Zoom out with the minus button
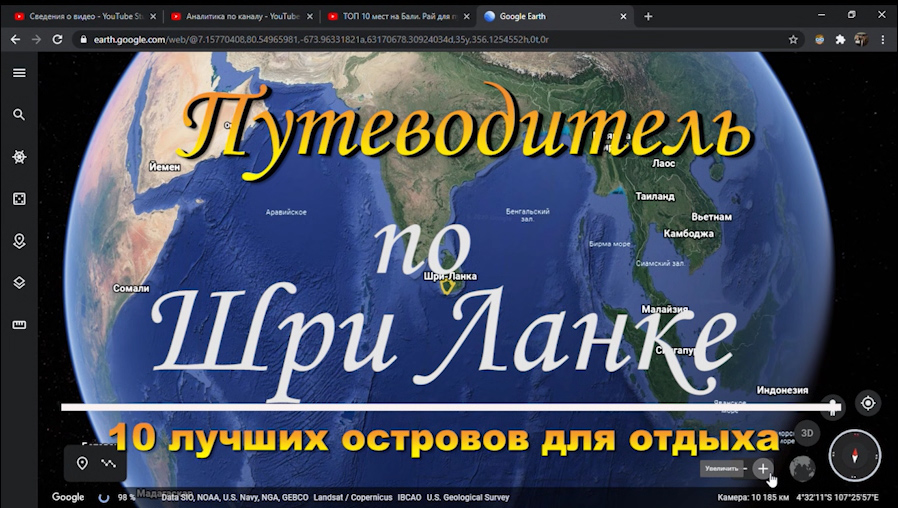This screenshot has width=898, height=508. (x=745, y=468)
